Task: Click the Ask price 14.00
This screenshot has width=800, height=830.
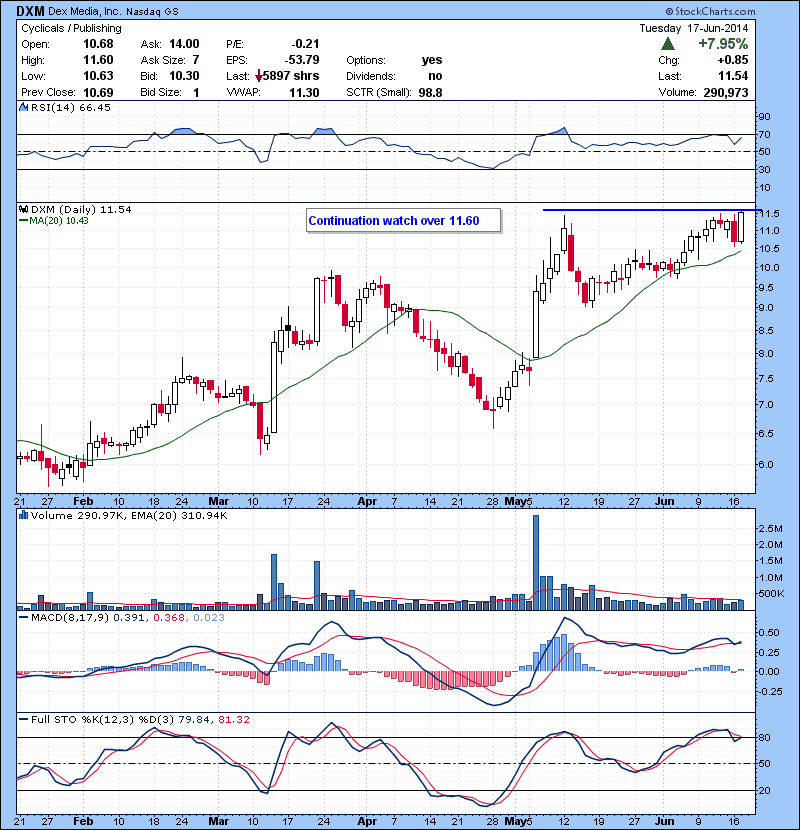Action: coord(184,44)
